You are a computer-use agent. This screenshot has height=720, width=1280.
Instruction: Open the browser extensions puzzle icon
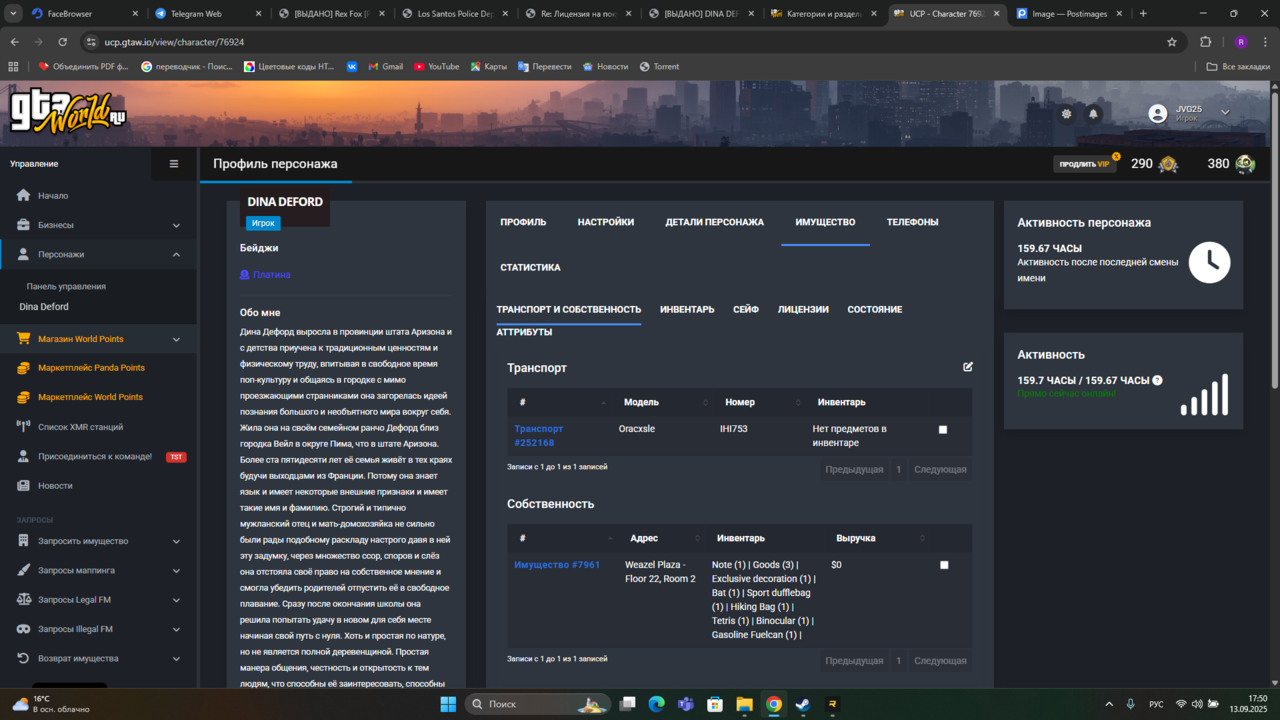coord(1205,42)
